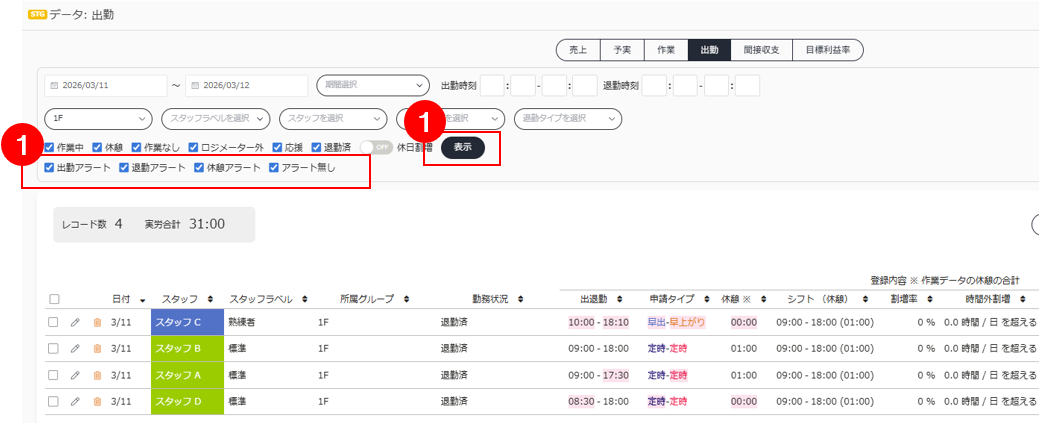This screenshot has height=423, width=1044.
Task: Switch to the 作業 tab
Action: [666, 50]
